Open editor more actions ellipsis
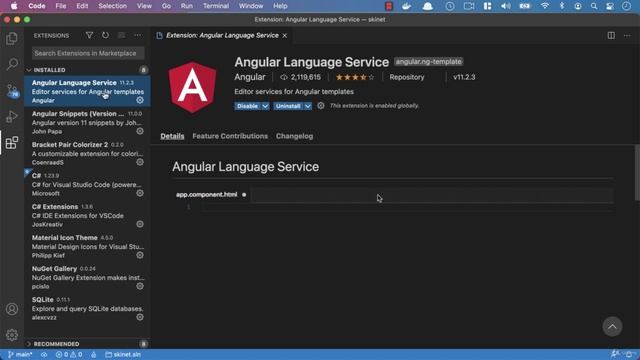The width and height of the screenshot is (640, 360). click(x=627, y=36)
